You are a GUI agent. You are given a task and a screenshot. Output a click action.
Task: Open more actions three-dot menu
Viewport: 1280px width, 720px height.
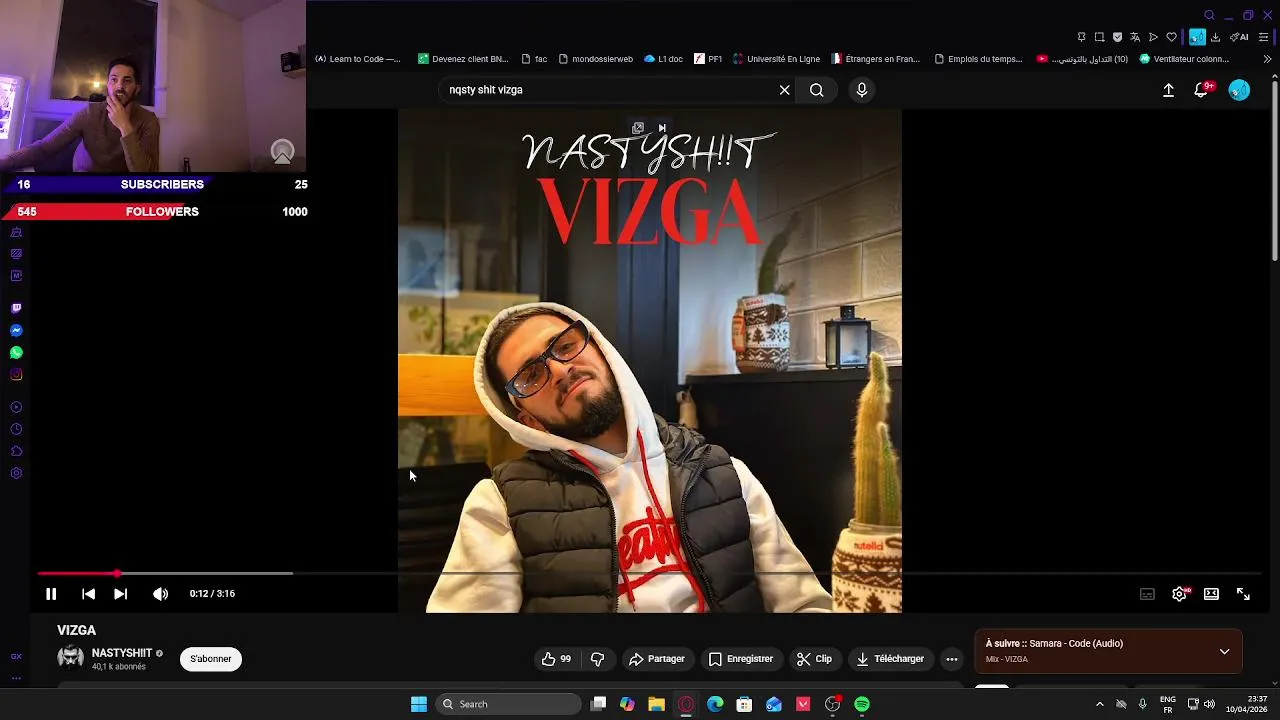[x=952, y=659]
